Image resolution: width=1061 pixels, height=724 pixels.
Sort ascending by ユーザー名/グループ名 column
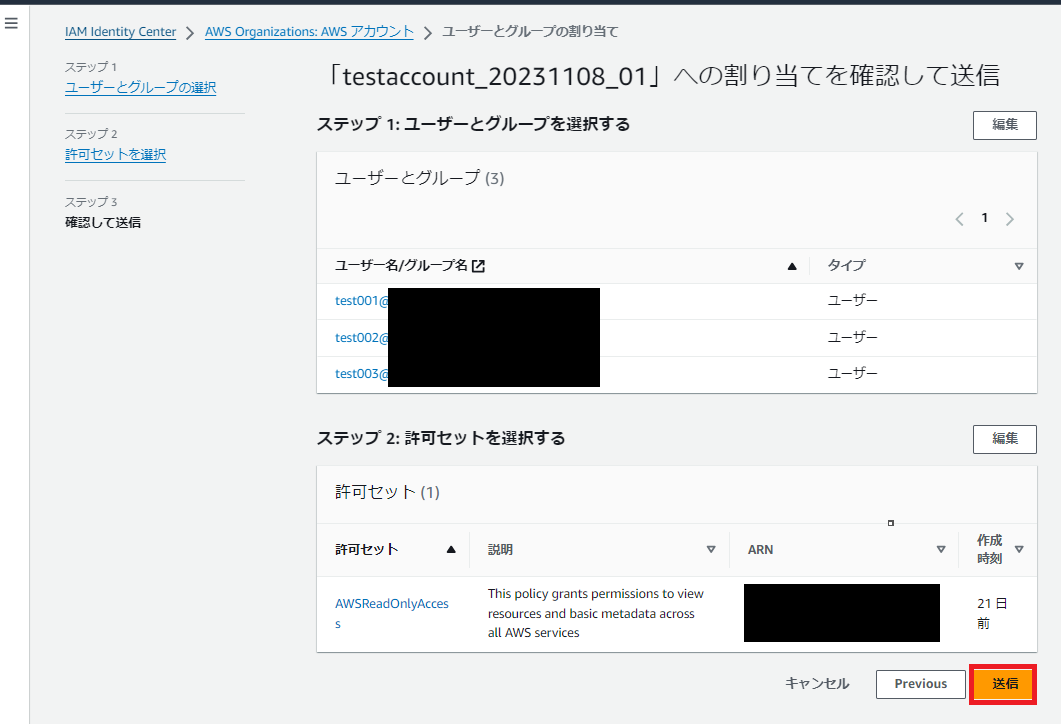[x=792, y=266]
